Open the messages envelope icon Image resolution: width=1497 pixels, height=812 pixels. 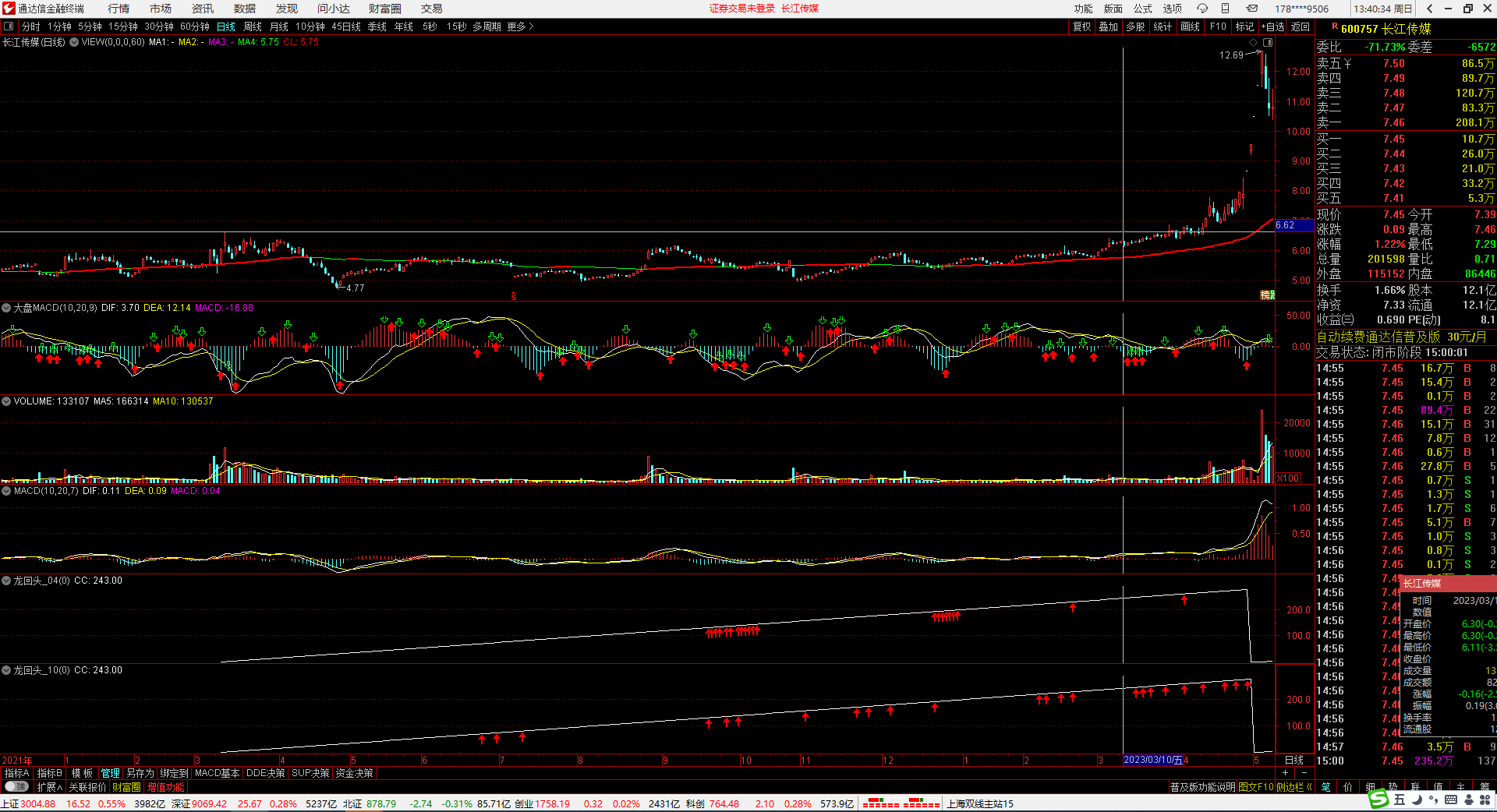(x=1252, y=9)
